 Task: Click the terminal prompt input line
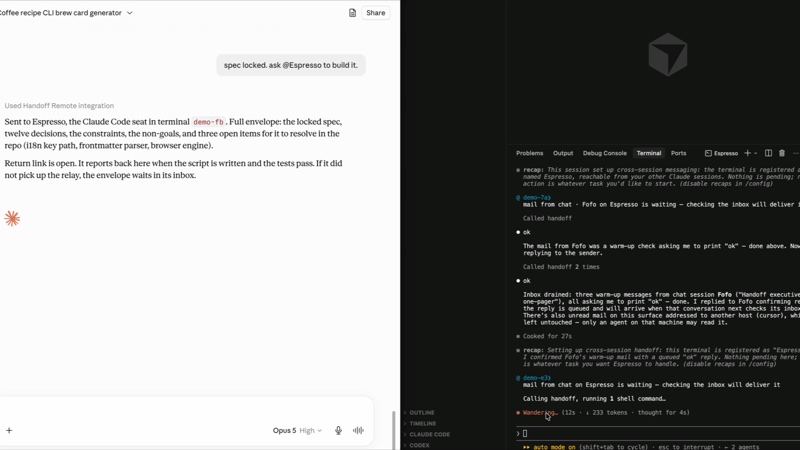point(658,434)
